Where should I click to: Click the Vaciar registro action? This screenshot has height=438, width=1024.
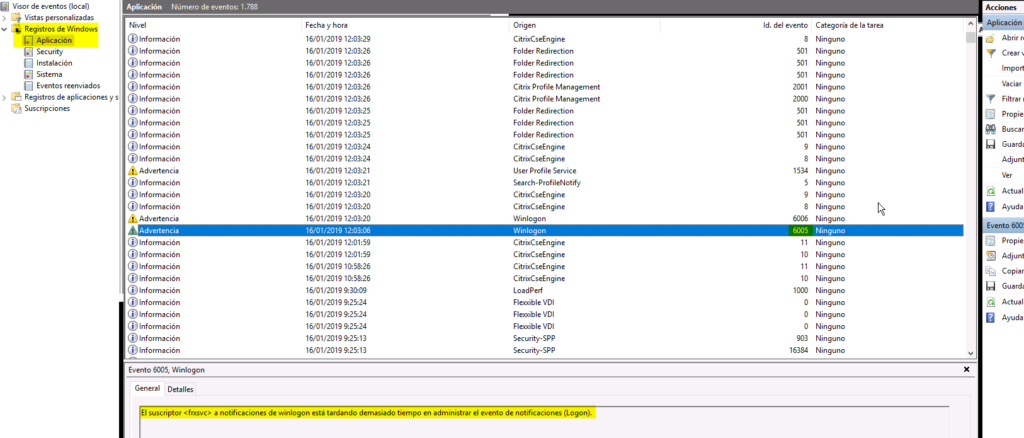point(1011,83)
